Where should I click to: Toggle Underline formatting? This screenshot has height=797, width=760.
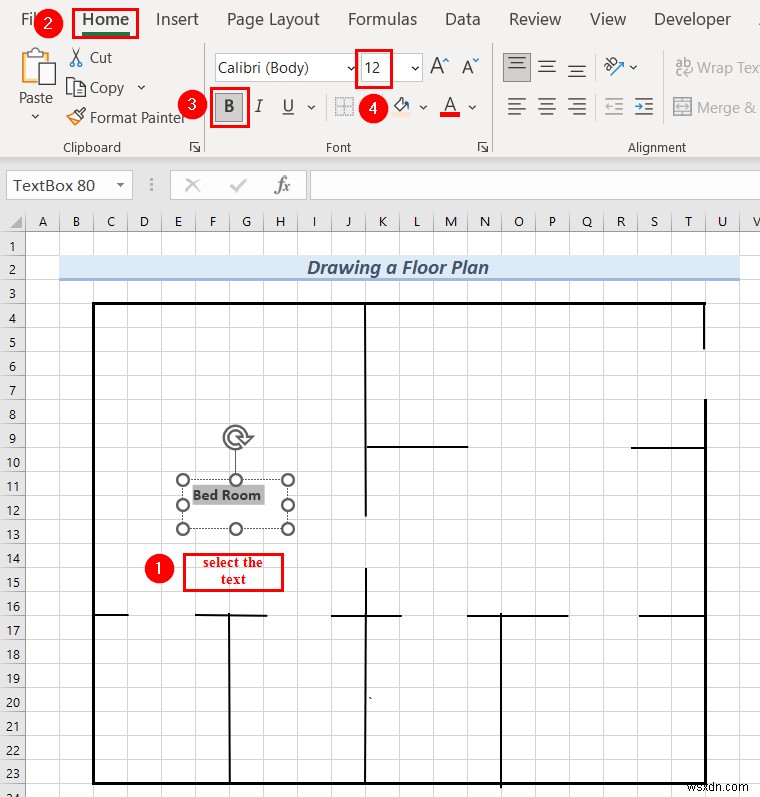(x=288, y=107)
